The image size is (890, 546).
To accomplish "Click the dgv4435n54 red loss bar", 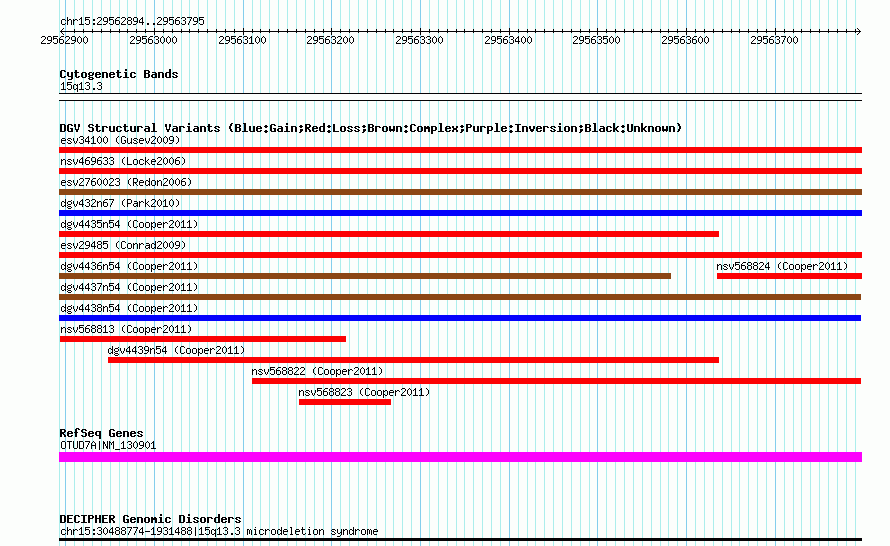I will pos(389,234).
